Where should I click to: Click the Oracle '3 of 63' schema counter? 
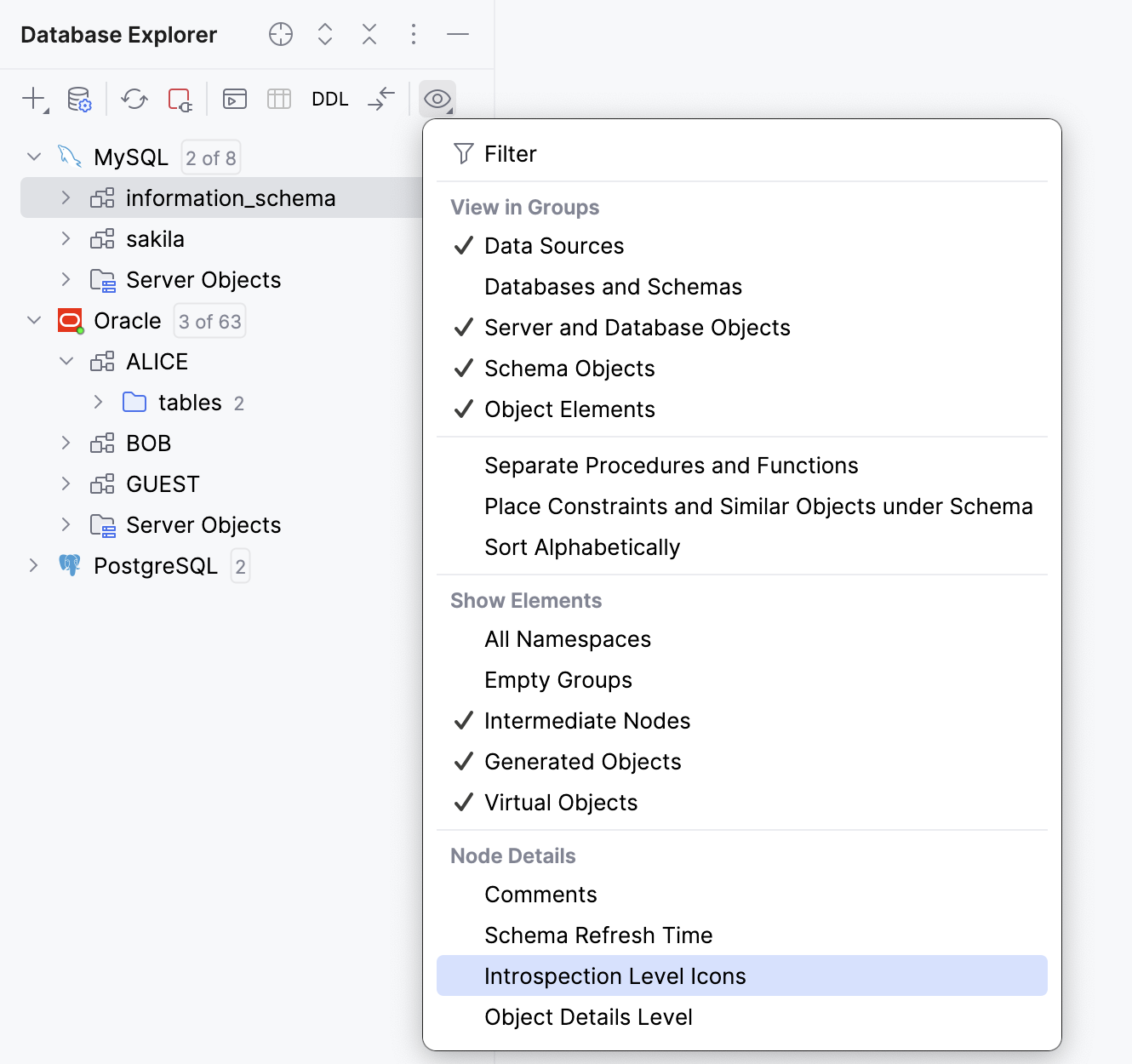(210, 321)
